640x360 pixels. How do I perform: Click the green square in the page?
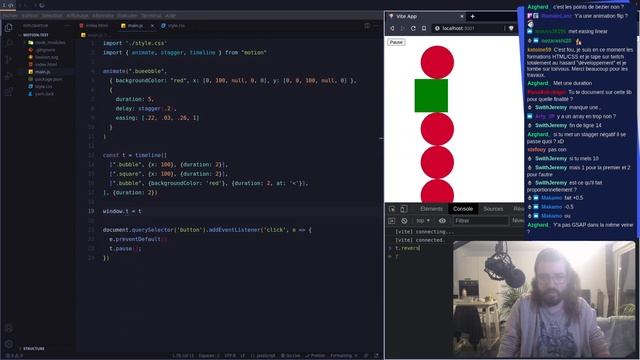click(431, 96)
